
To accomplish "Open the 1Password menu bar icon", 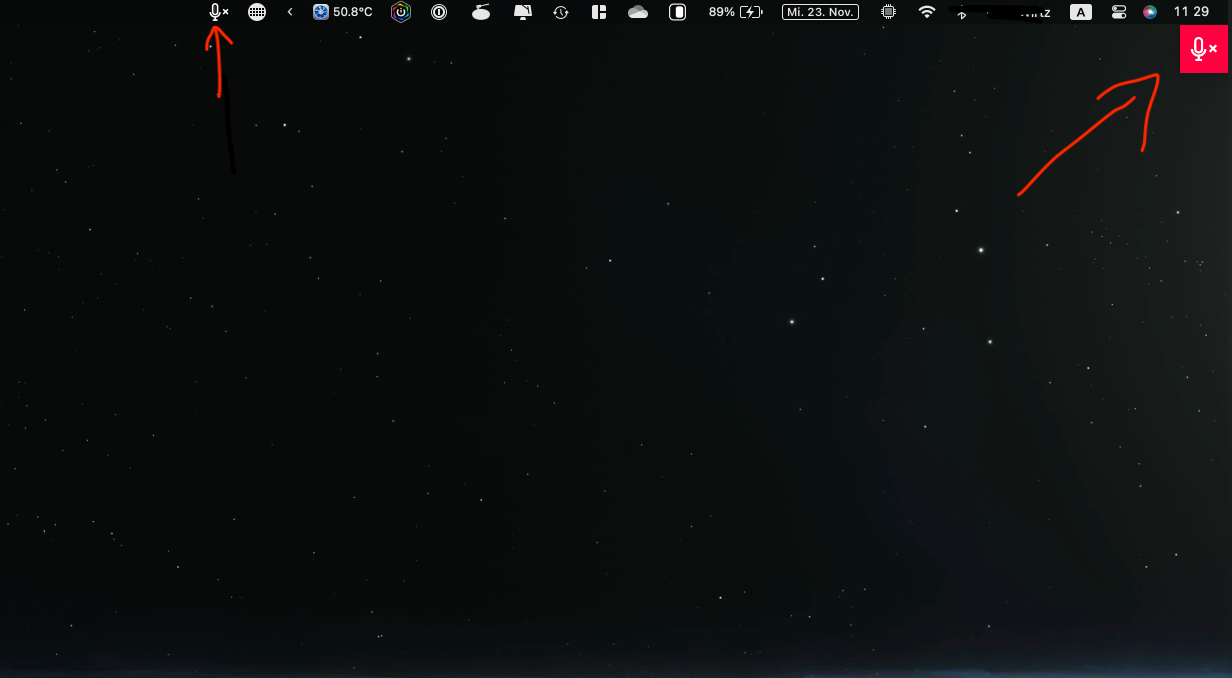I will [x=439, y=12].
